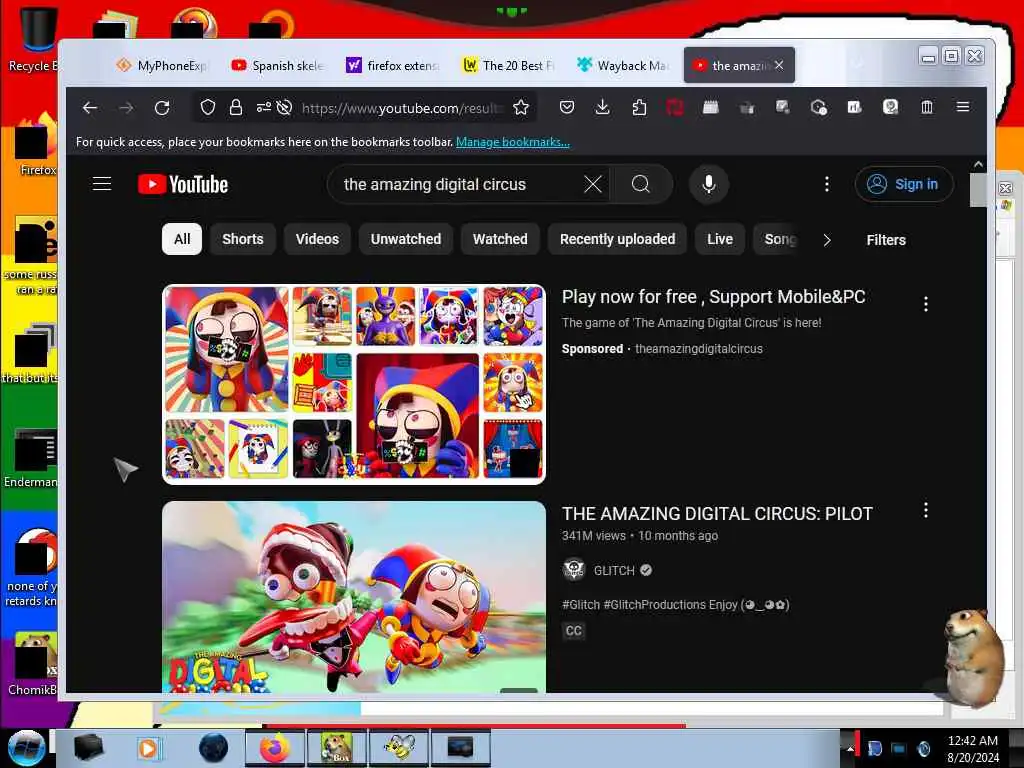The width and height of the screenshot is (1024, 768).
Task: Open the Play now for free sponsored title
Action: click(713, 297)
